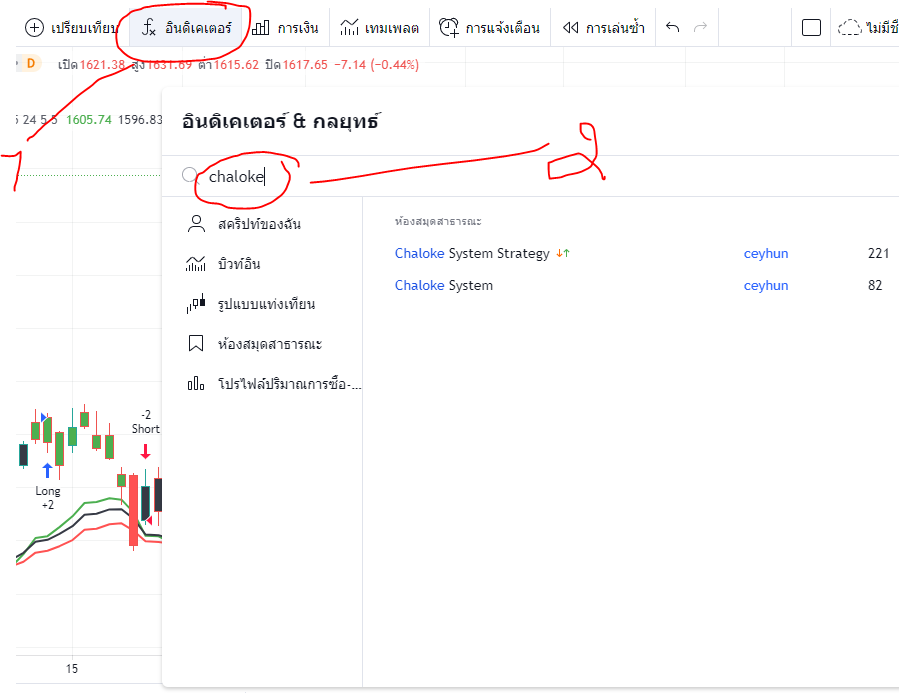Click the 1596.83 indicator value
Image resolution: width=899 pixels, height=693 pixels.
pos(140,120)
